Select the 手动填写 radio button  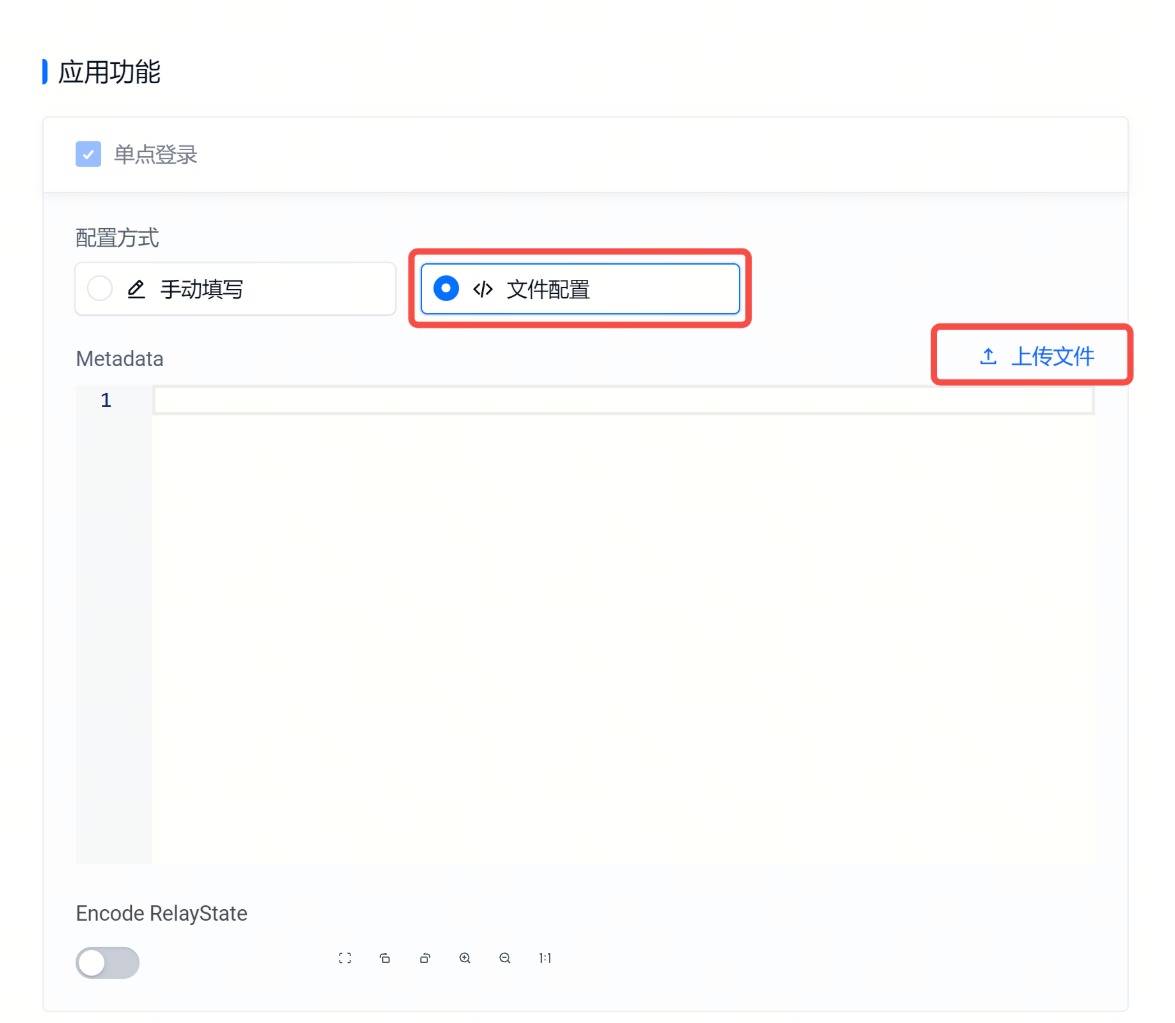tap(100, 289)
